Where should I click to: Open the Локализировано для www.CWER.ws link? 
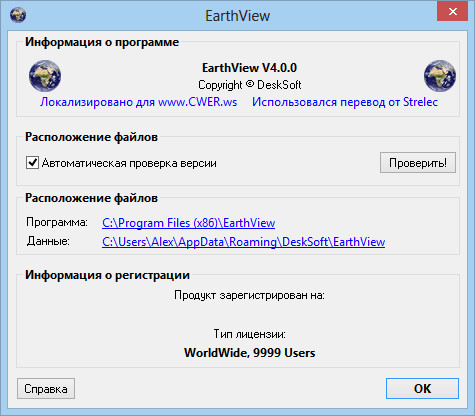click(139, 102)
